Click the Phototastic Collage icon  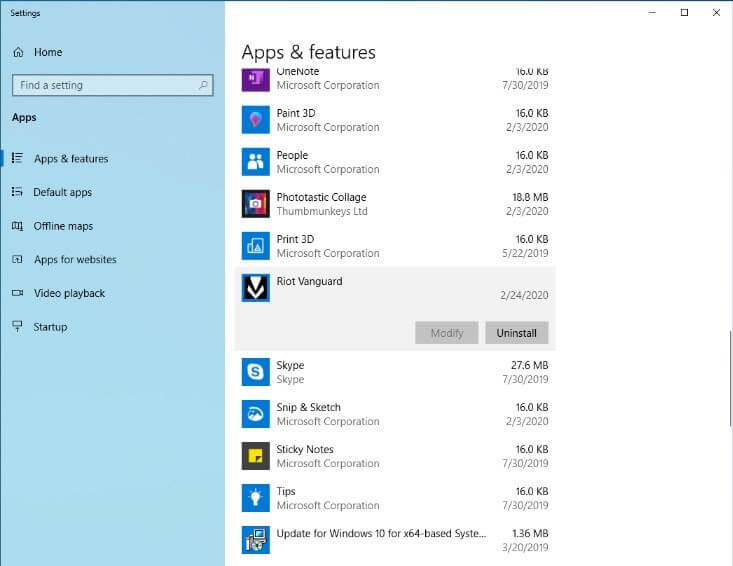[x=256, y=204]
